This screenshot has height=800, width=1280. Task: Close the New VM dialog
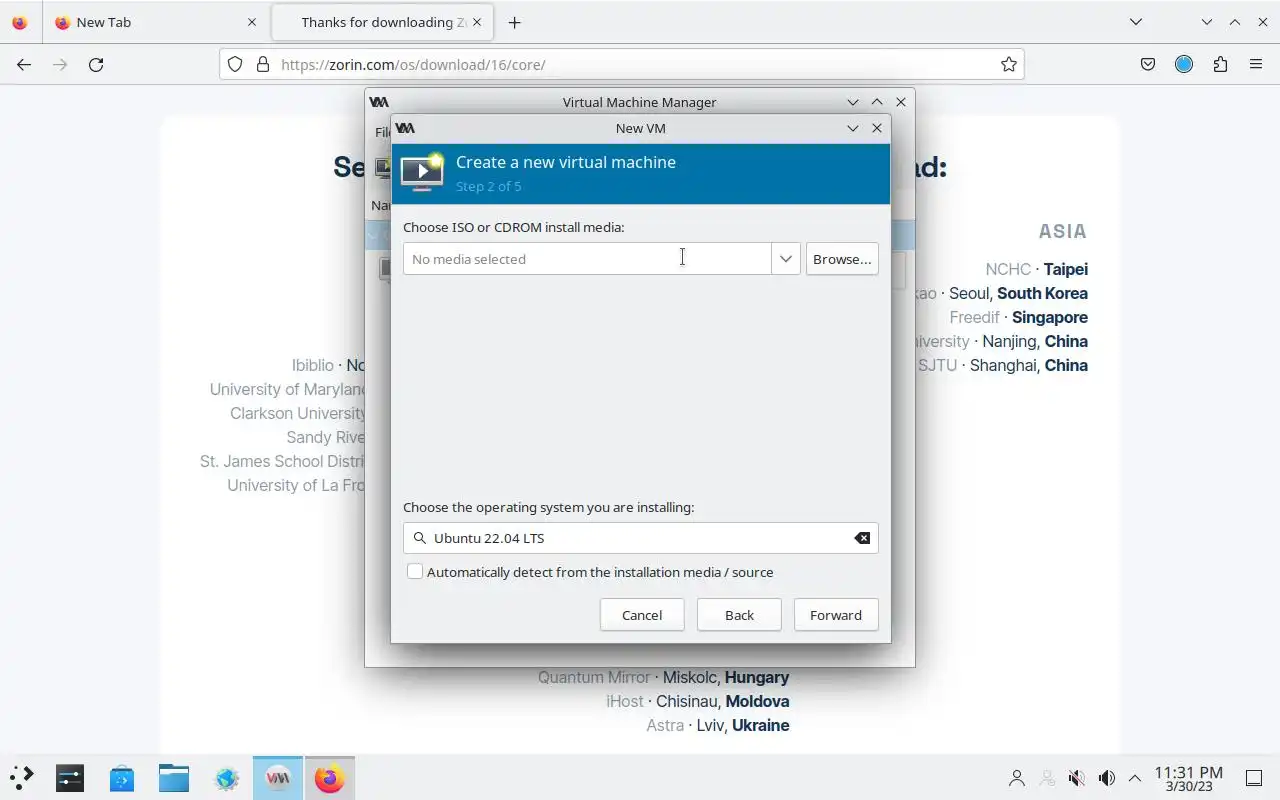click(877, 128)
